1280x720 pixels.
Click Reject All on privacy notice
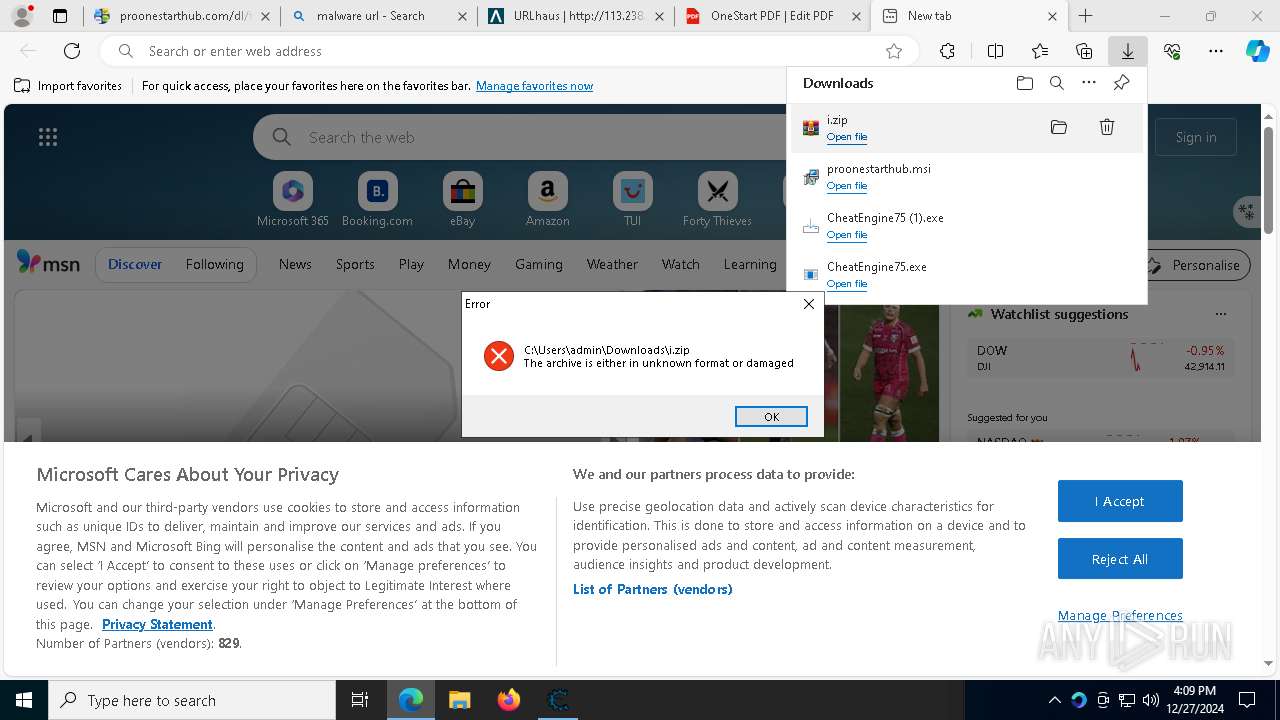1120,559
